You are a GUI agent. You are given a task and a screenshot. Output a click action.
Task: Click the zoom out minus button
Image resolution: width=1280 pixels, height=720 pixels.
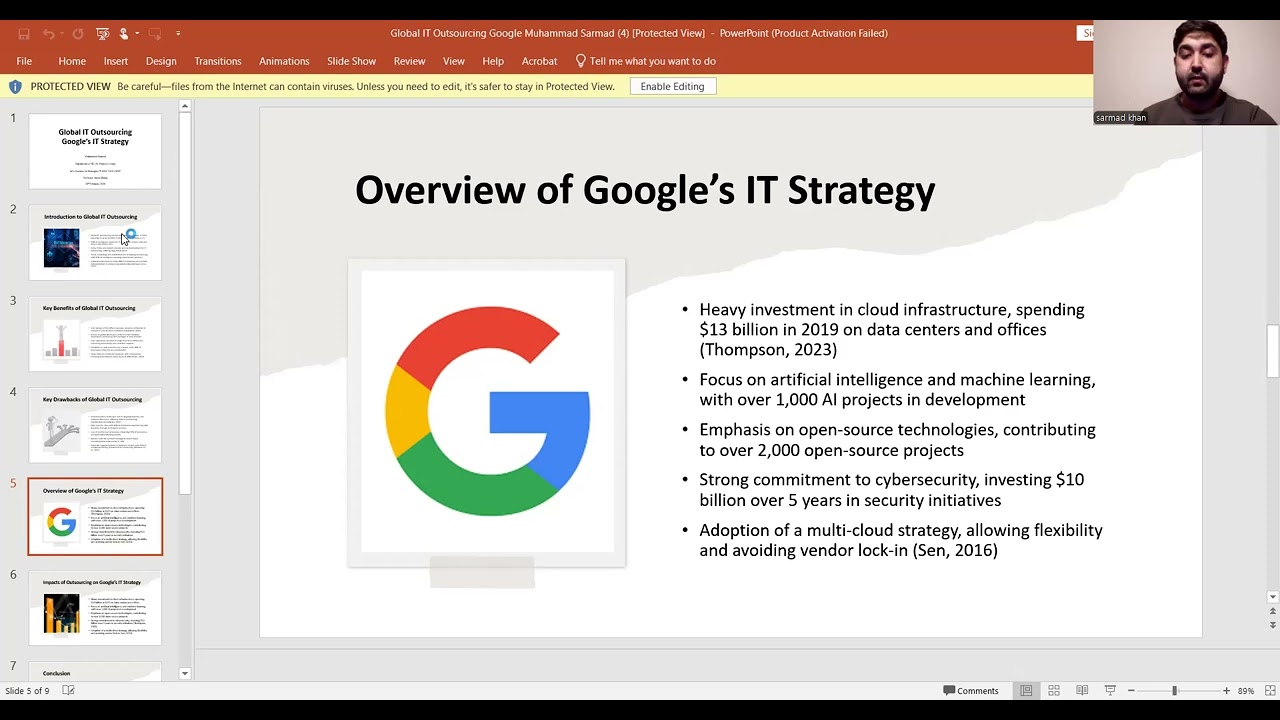pyautogui.click(x=1131, y=691)
